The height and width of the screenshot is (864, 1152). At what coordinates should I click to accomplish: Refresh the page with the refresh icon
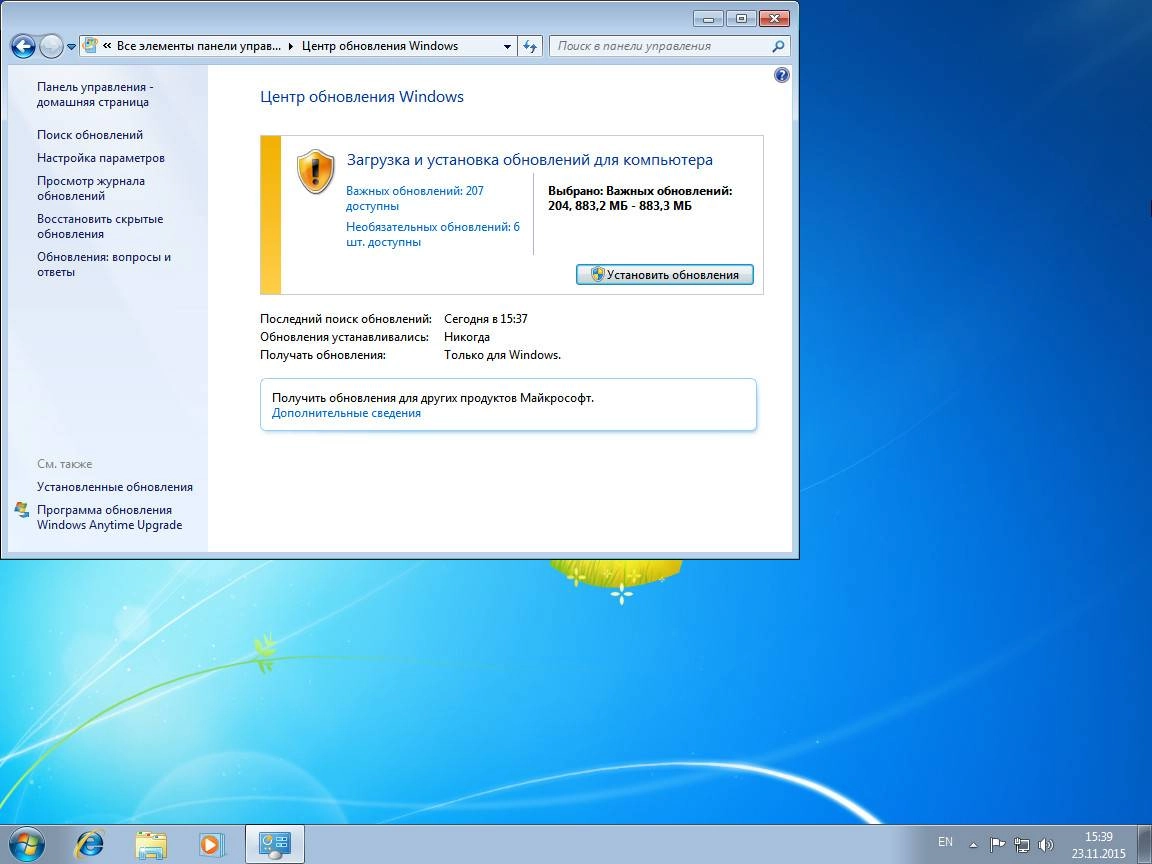coord(530,46)
